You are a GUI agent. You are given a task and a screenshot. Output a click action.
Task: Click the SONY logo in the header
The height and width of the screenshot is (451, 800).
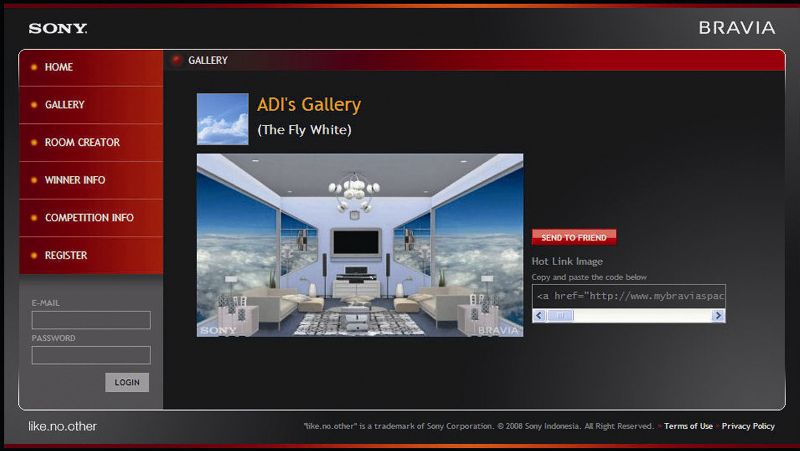click(58, 29)
